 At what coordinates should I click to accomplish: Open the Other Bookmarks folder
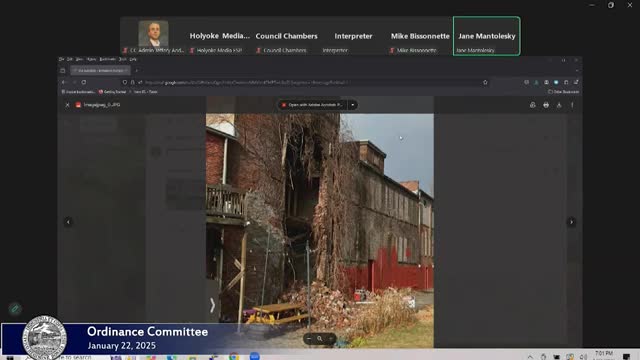point(563,92)
